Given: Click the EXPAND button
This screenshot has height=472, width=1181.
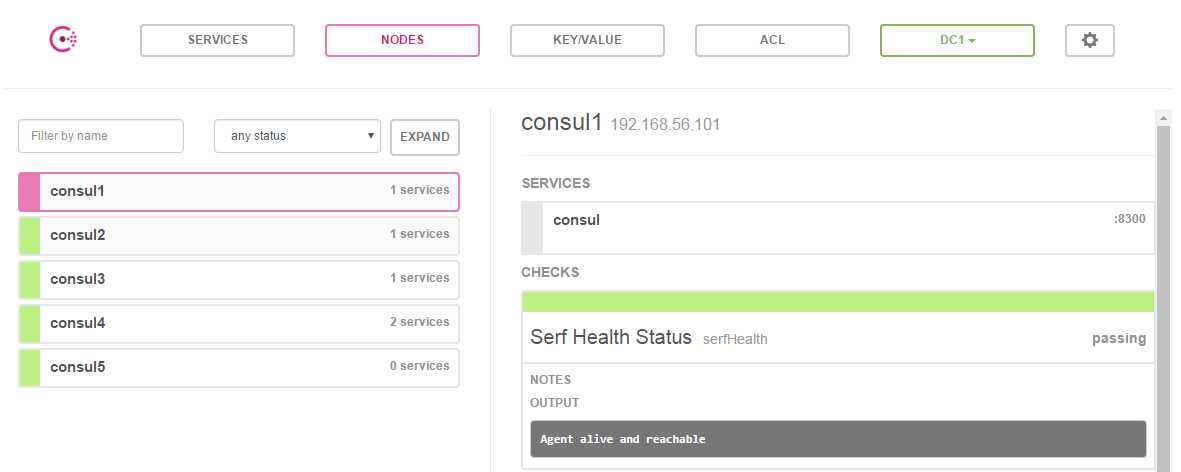Looking at the screenshot, I should (425, 137).
